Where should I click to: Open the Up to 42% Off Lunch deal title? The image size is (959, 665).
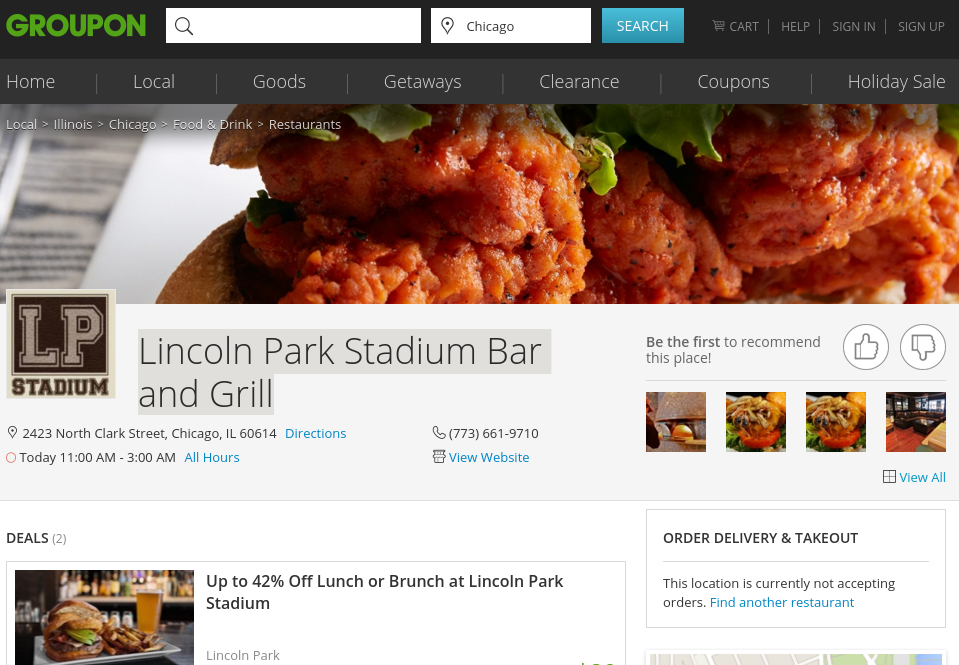[x=384, y=592]
